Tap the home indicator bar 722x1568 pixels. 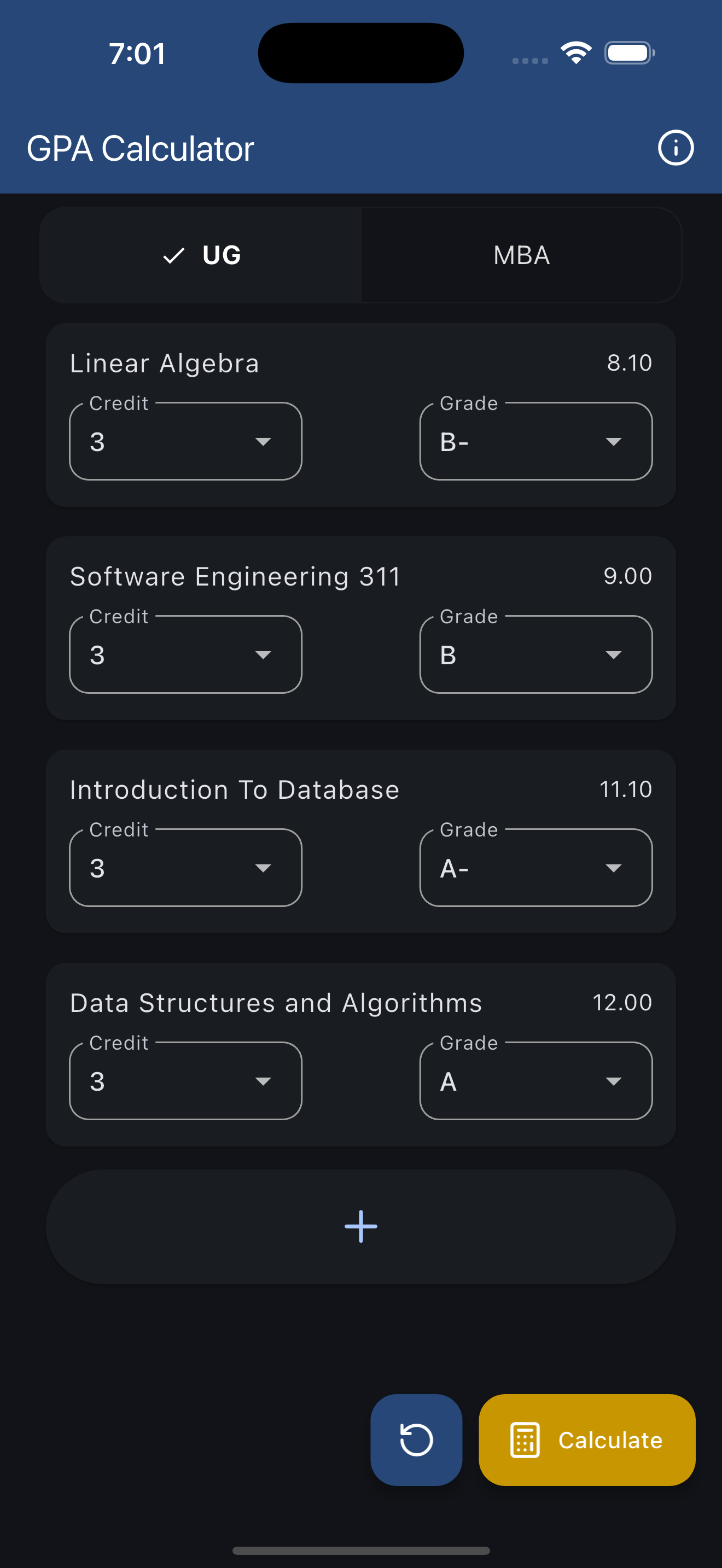click(360, 1551)
